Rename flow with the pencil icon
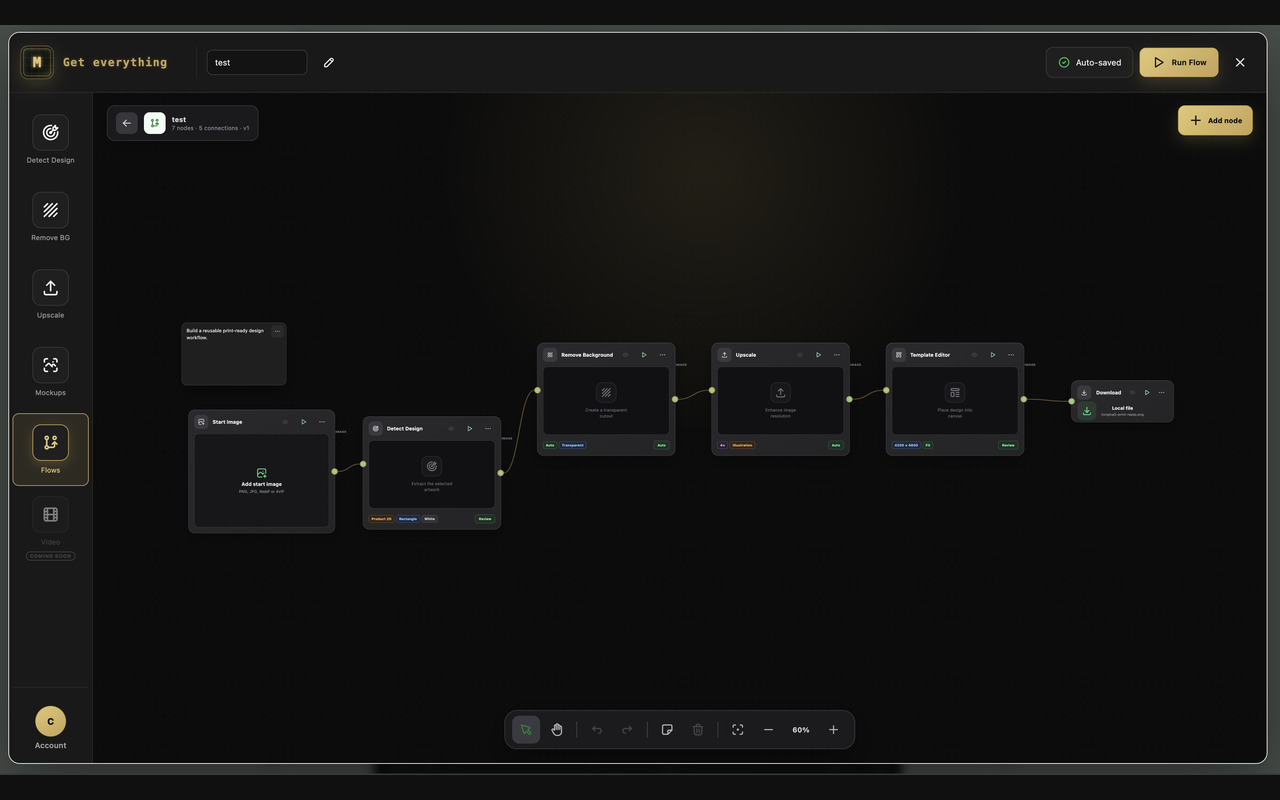Screen dimensions: 1280x800 click(329, 62)
